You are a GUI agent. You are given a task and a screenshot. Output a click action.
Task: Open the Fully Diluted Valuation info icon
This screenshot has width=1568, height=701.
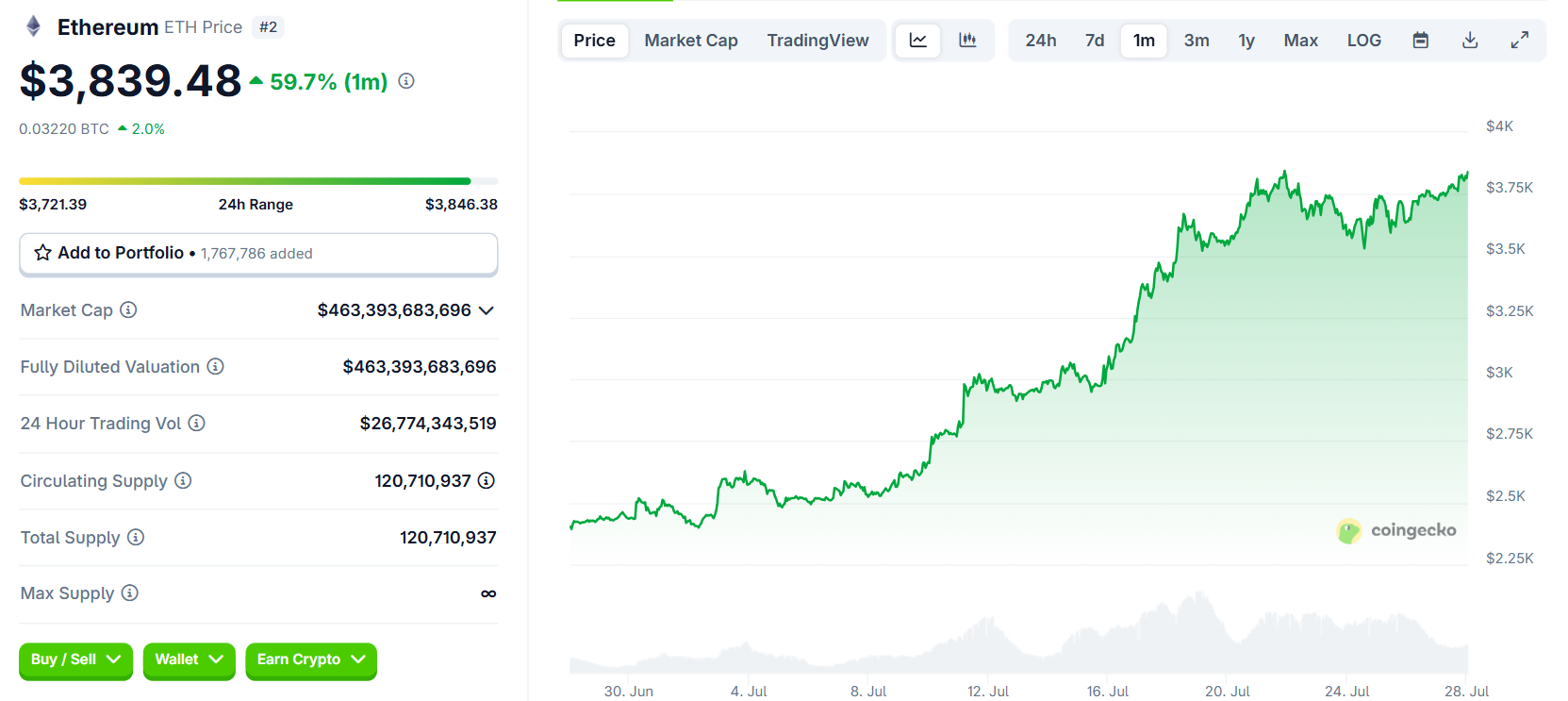(x=216, y=366)
